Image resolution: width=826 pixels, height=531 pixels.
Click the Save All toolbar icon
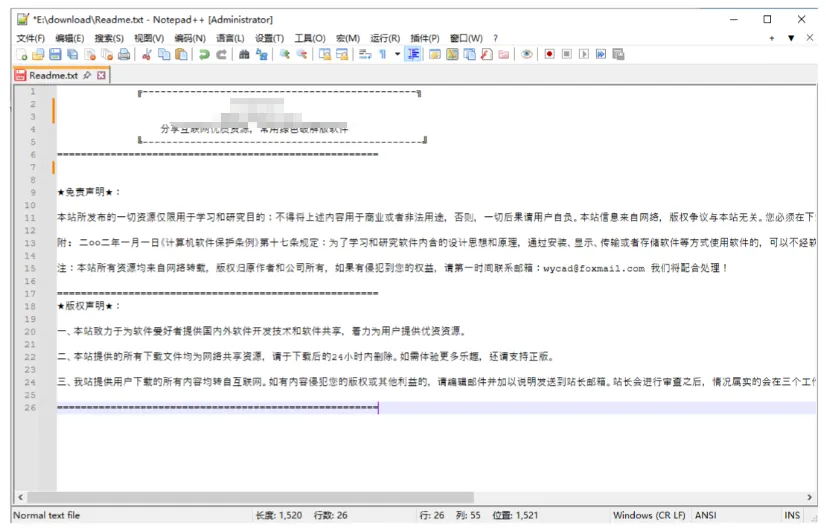point(72,54)
